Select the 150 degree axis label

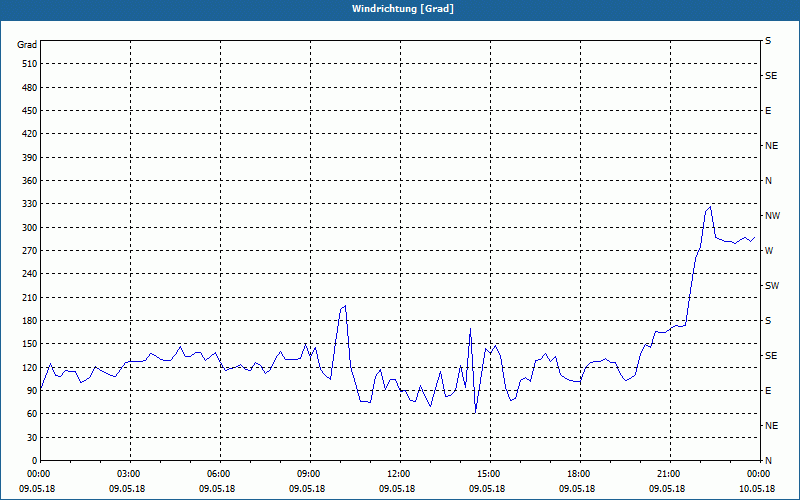[x=30, y=344]
